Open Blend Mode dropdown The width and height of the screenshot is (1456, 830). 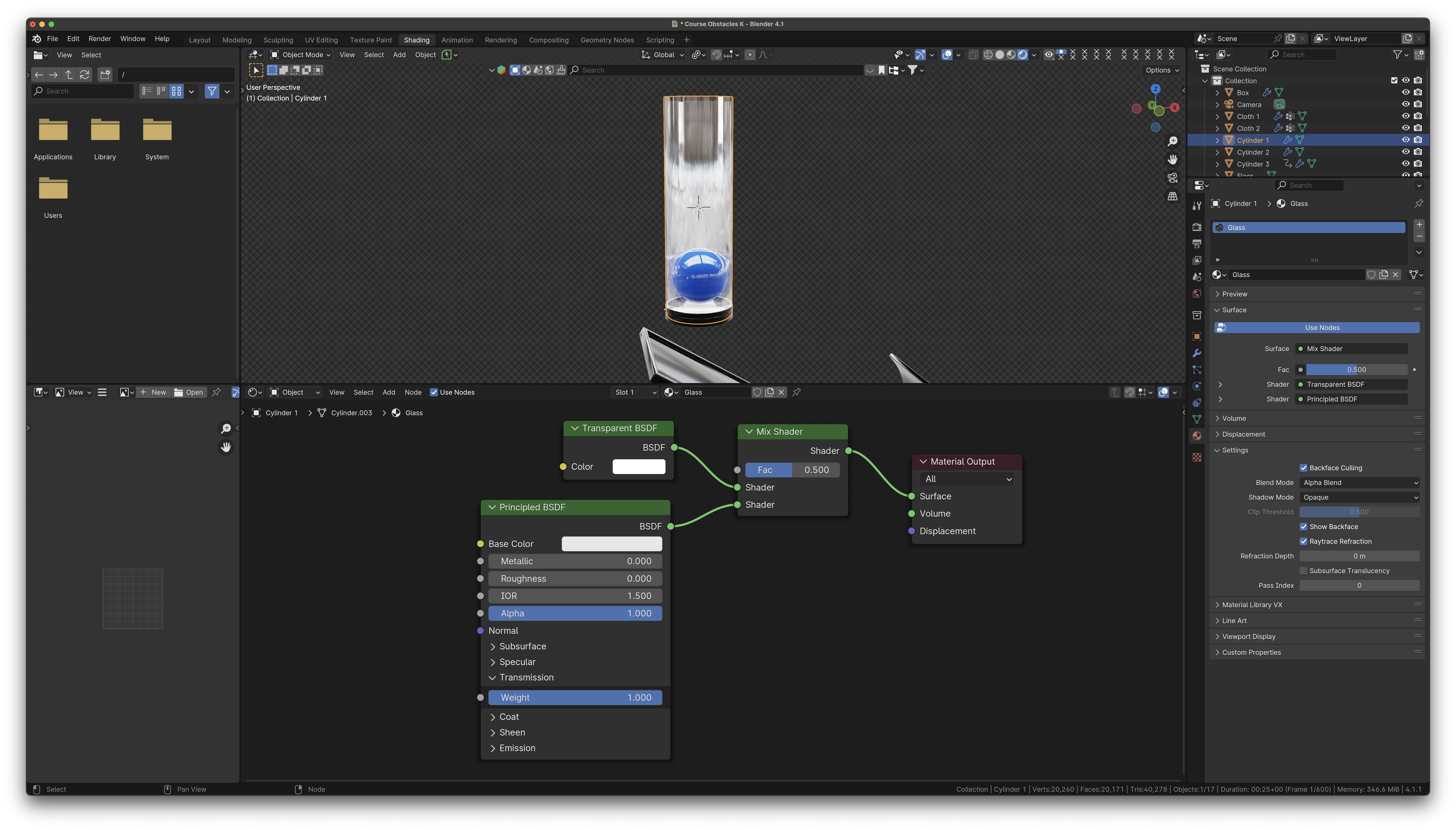click(x=1360, y=483)
